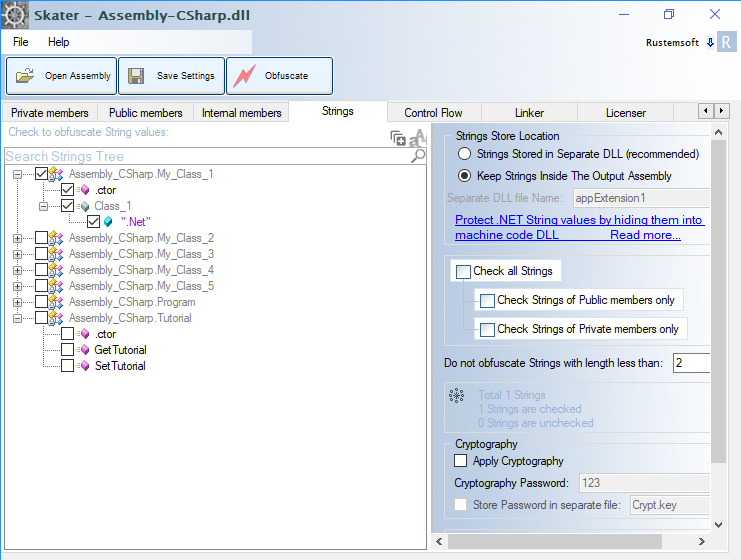741x560 pixels.
Task: Select Strings Stored in Separate DLL radio
Action: coord(465,154)
